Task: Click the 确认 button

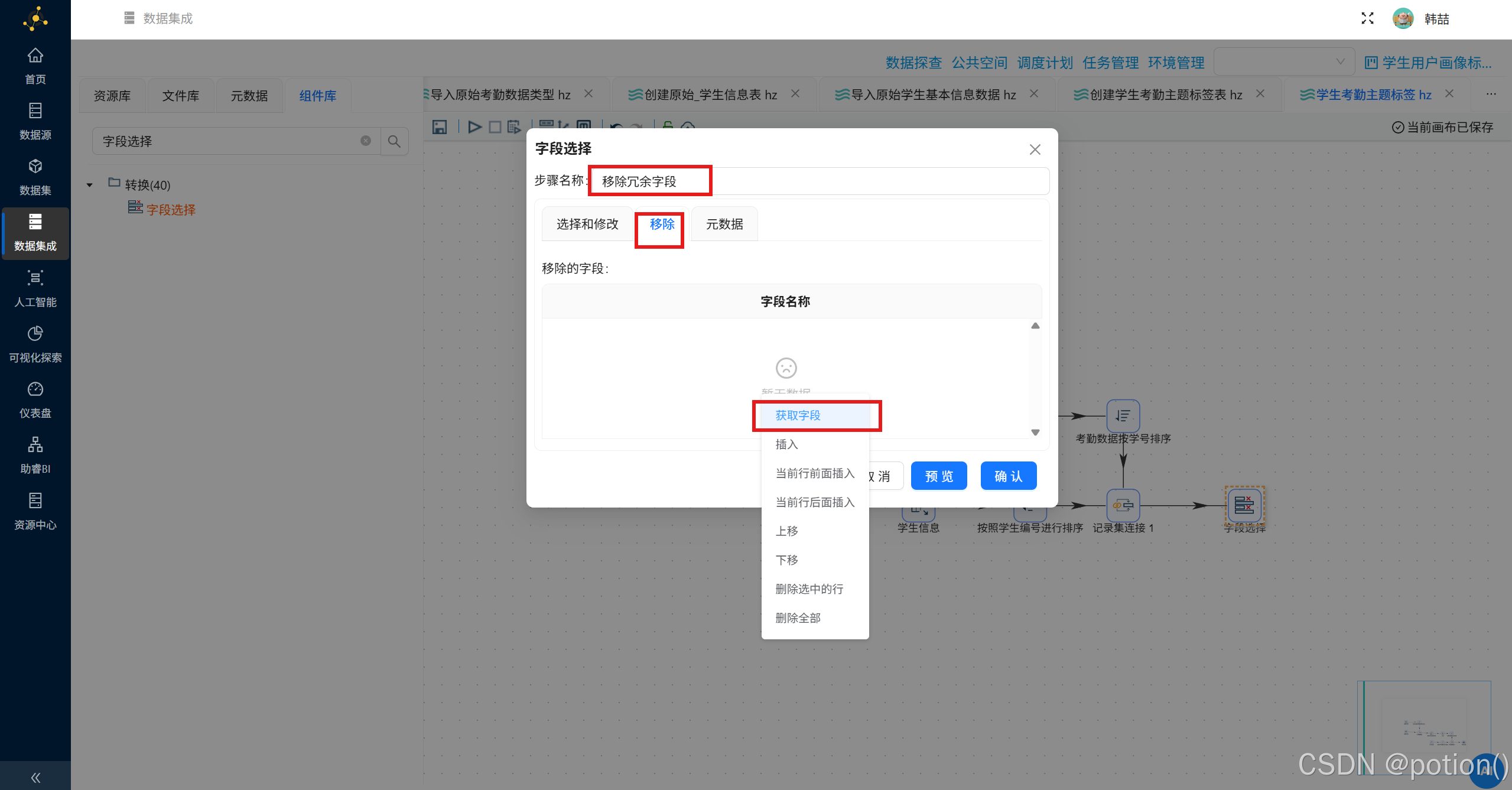Action: (1009, 476)
